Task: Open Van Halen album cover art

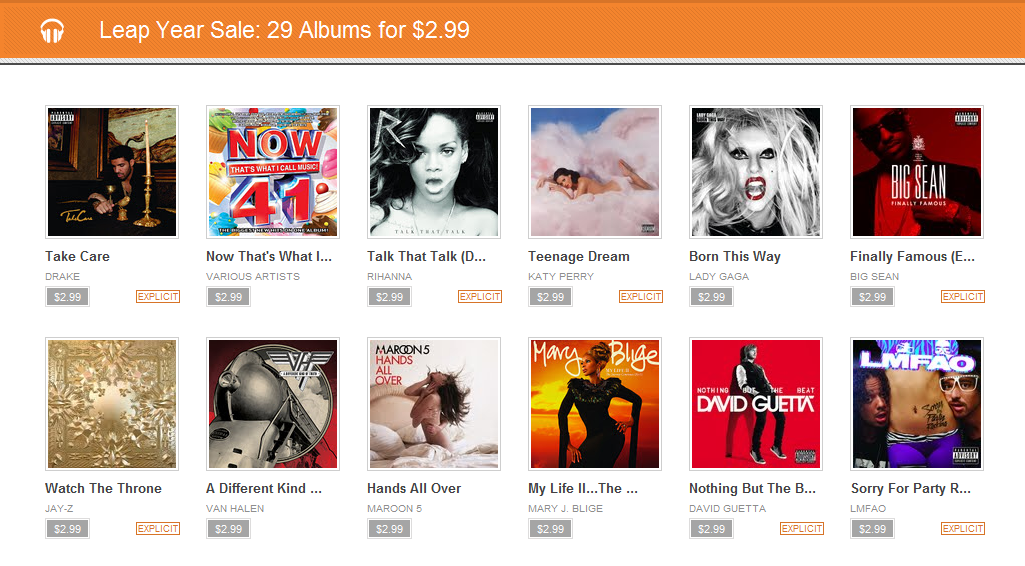Action: 273,404
